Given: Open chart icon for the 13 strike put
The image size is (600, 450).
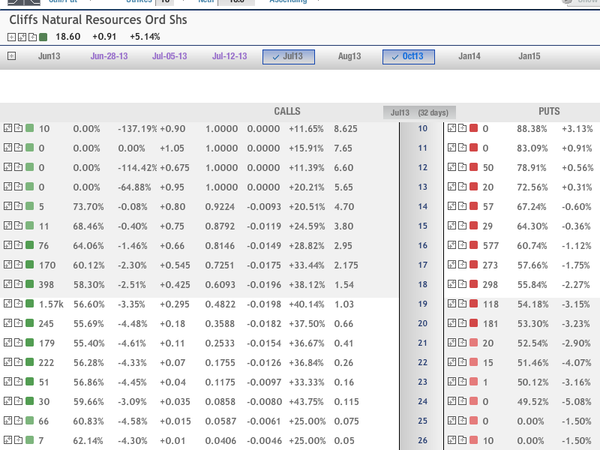Looking at the screenshot, I should 452,187.
